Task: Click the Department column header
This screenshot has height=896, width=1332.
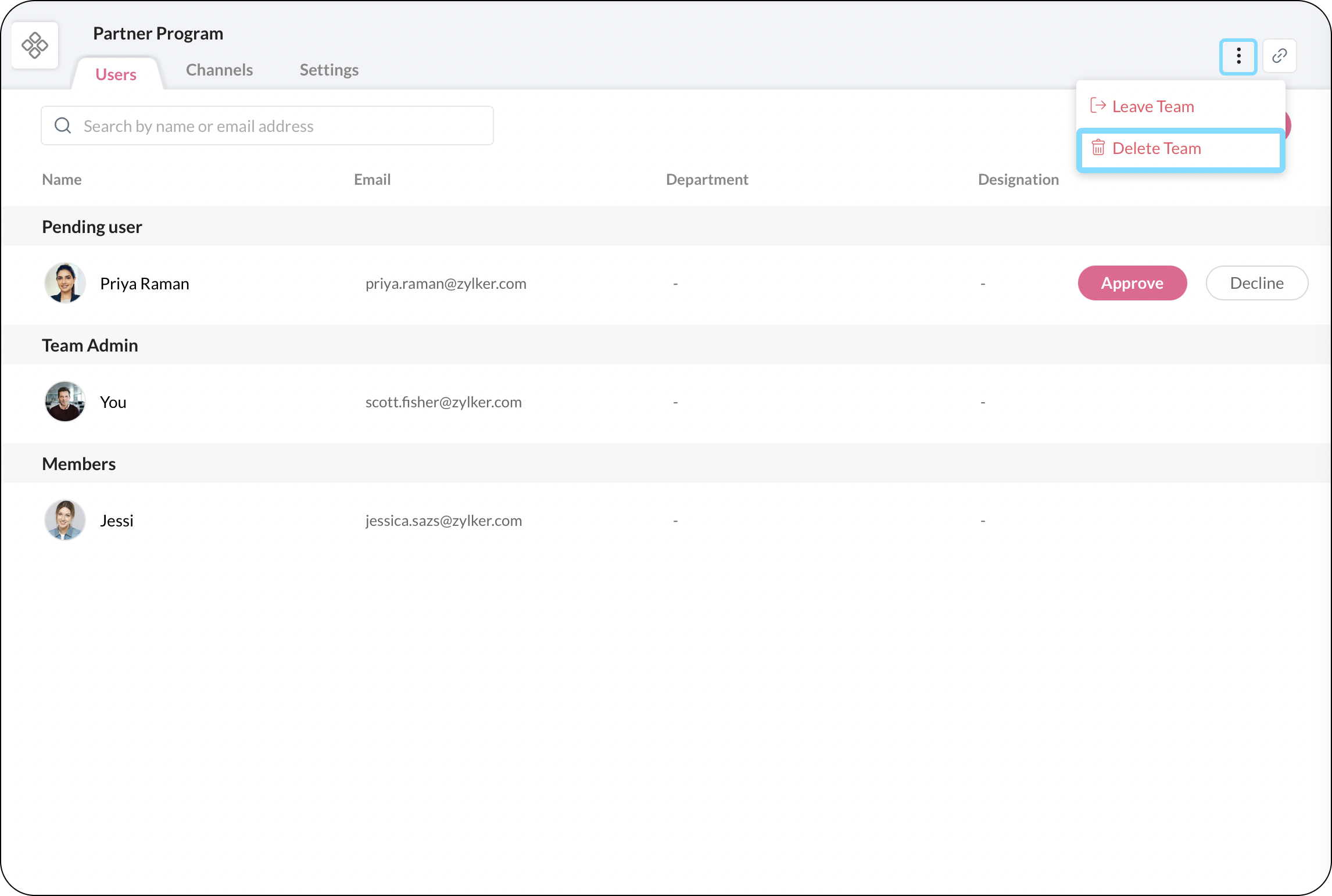Action: 707,180
